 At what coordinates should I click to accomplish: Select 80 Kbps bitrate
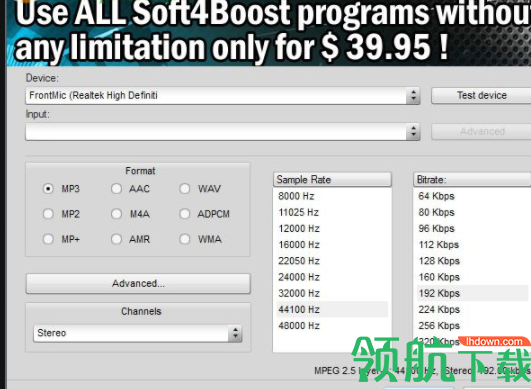pos(472,212)
